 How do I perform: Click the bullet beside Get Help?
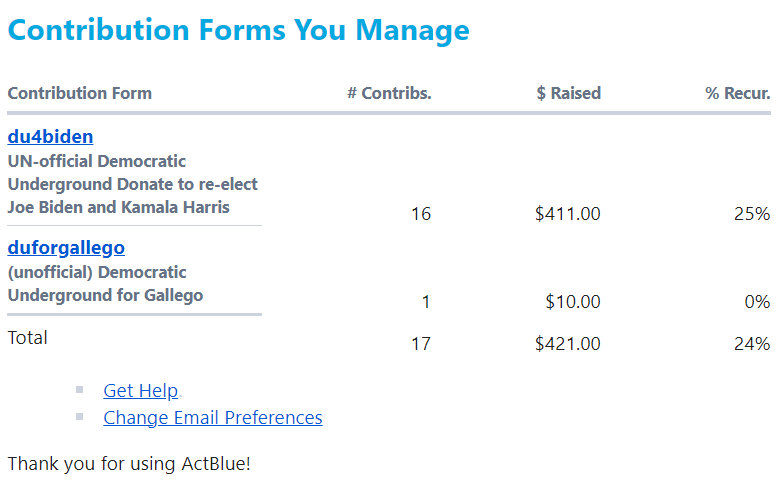(80, 390)
